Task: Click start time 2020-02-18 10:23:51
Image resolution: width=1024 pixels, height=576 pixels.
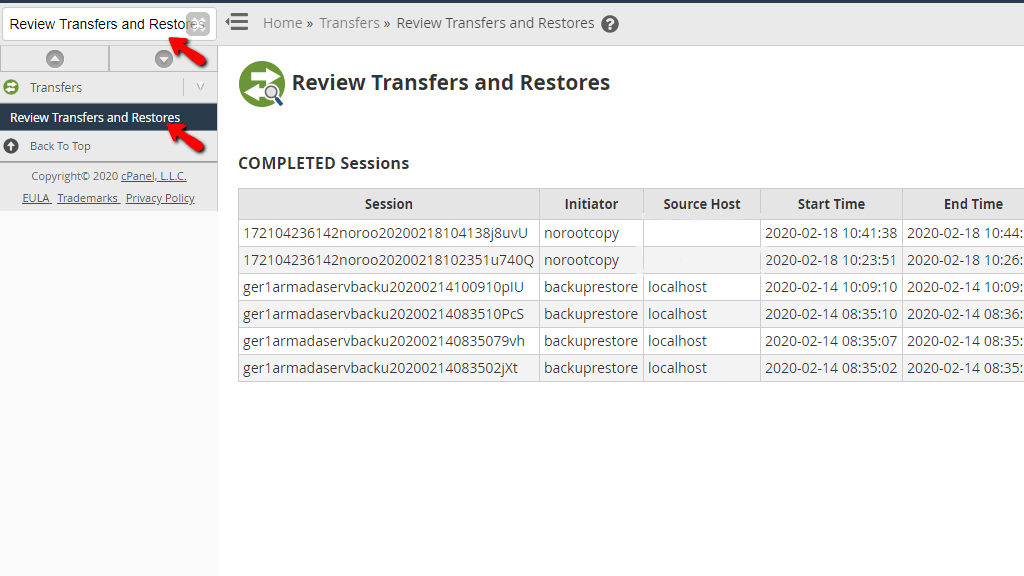Action: [x=831, y=260]
